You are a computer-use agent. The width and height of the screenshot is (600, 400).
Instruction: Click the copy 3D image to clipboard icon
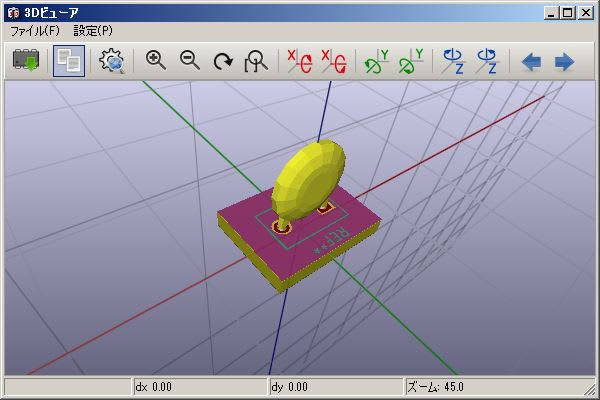click(69, 61)
